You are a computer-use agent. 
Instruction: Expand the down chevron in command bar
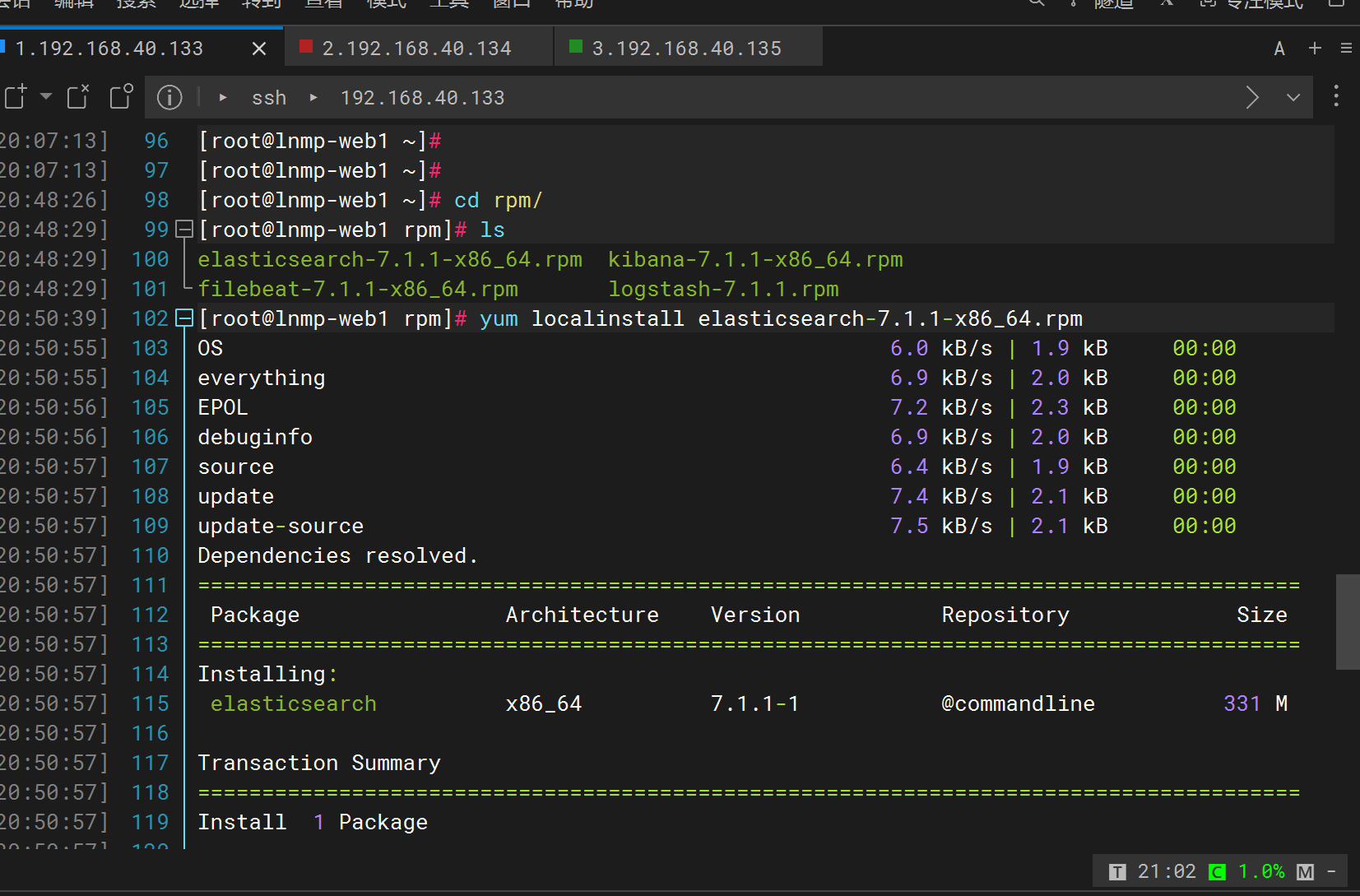click(x=1293, y=97)
